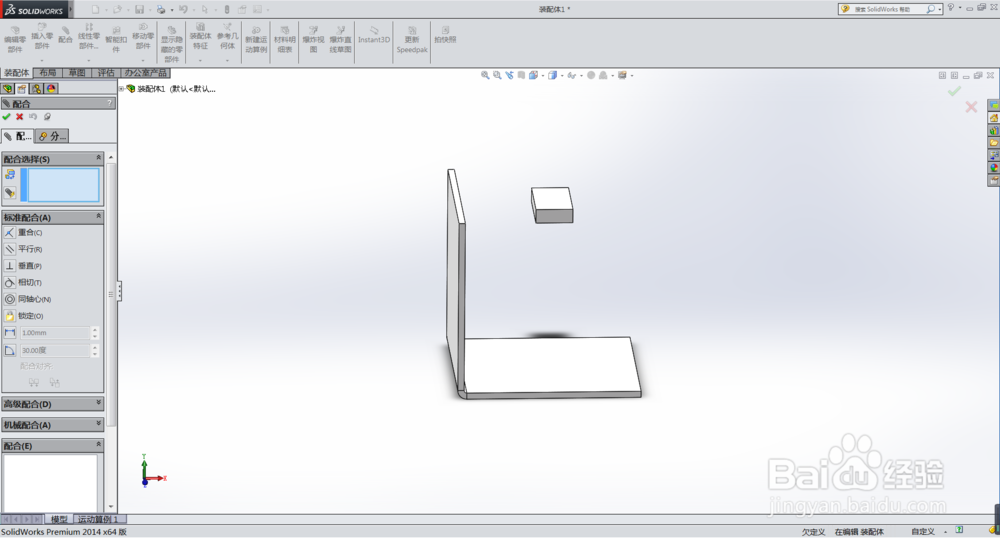1000x540 pixels.
Task: Expand the 装配体1 tree node
Action: click(121, 89)
